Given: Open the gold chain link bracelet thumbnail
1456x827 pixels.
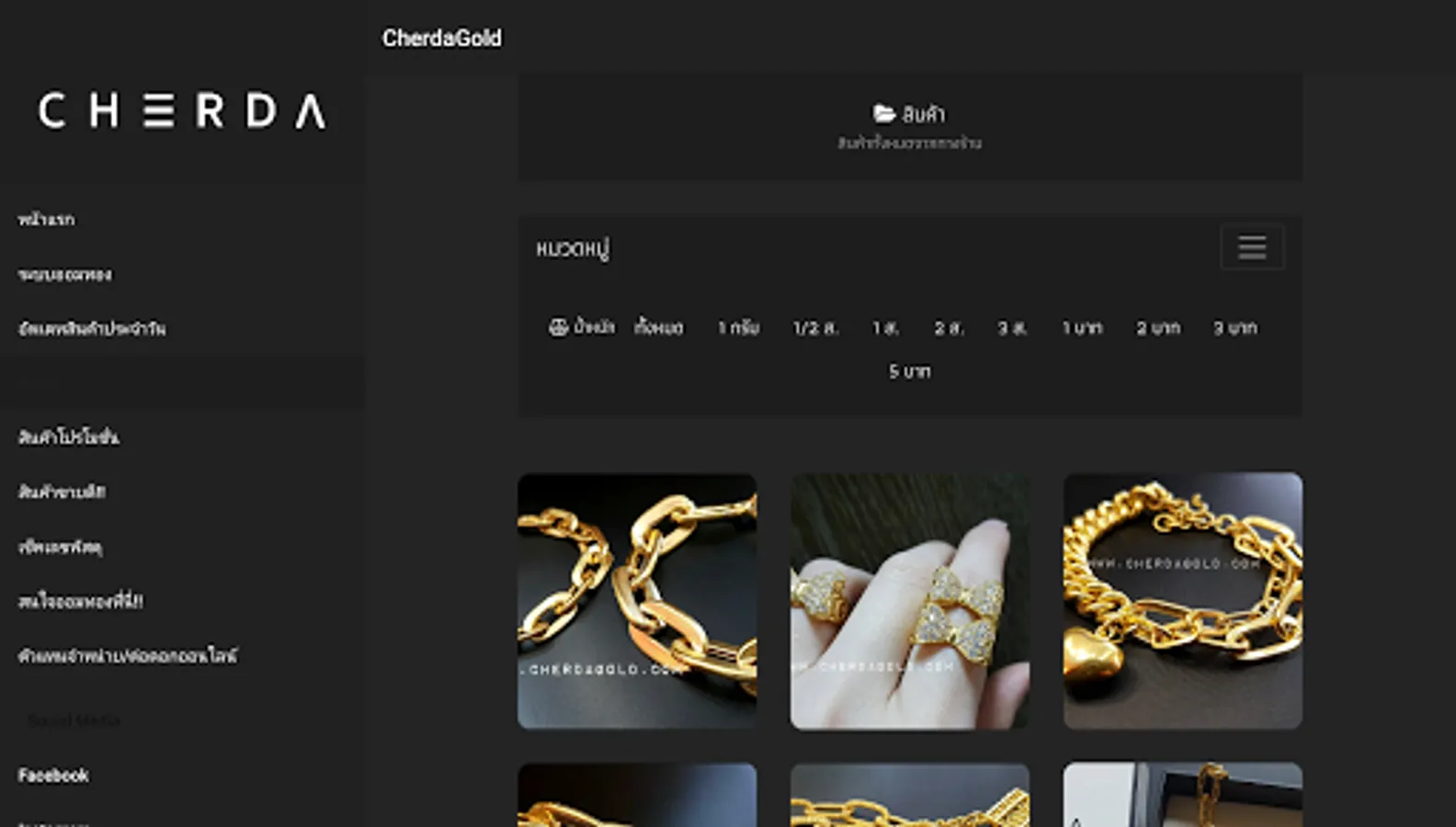Looking at the screenshot, I should 637,601.
